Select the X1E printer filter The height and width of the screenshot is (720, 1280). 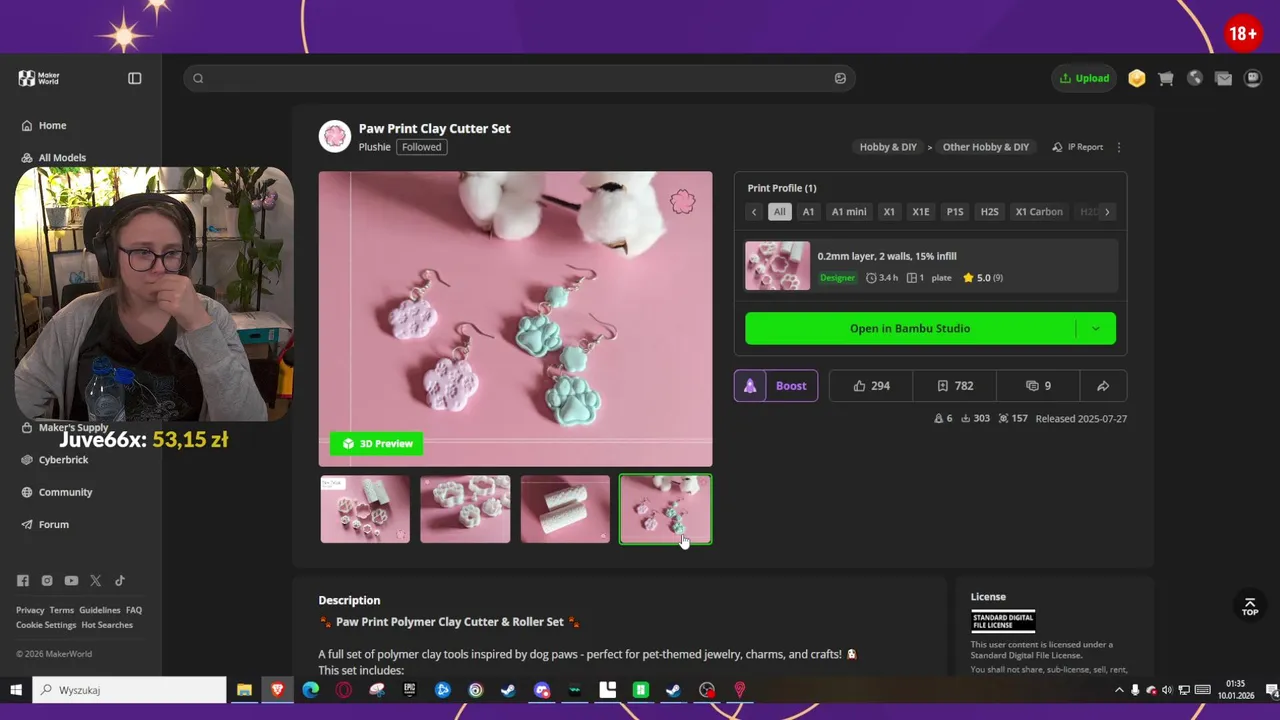pyautogui.click(x=921, y=212)
